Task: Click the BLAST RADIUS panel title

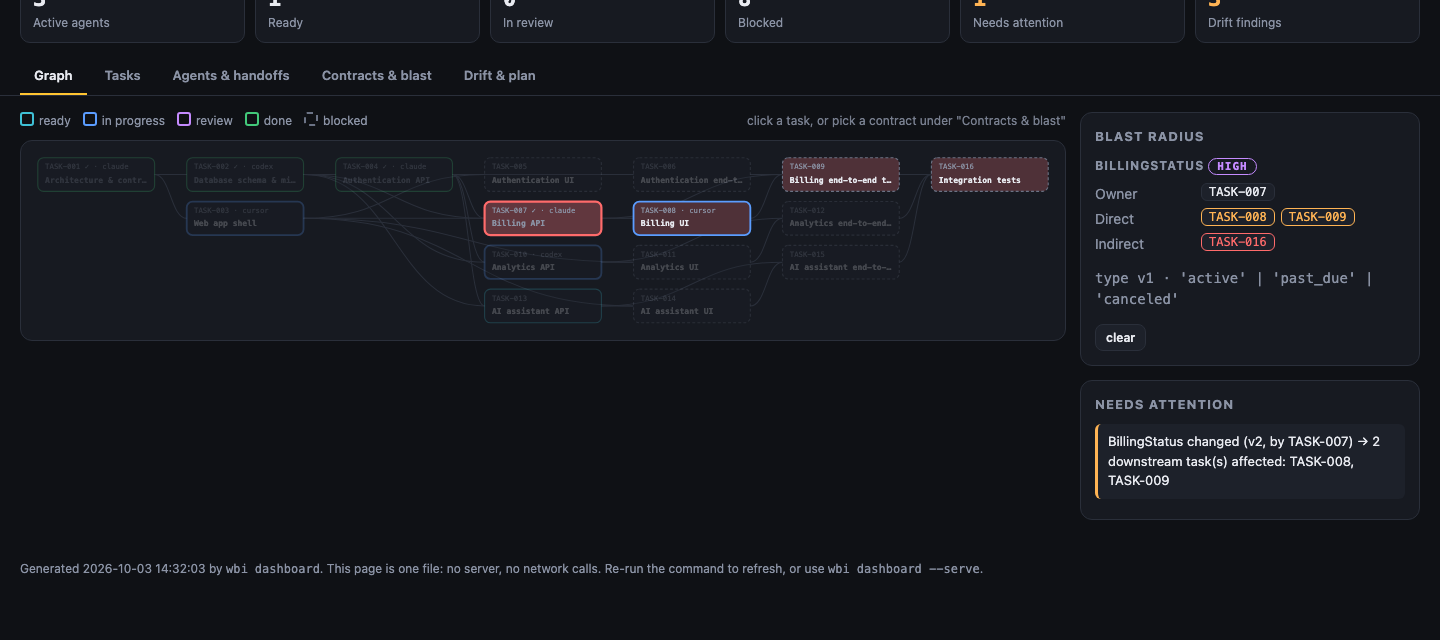Action: pyautogui.click(x=1149, y=136)
